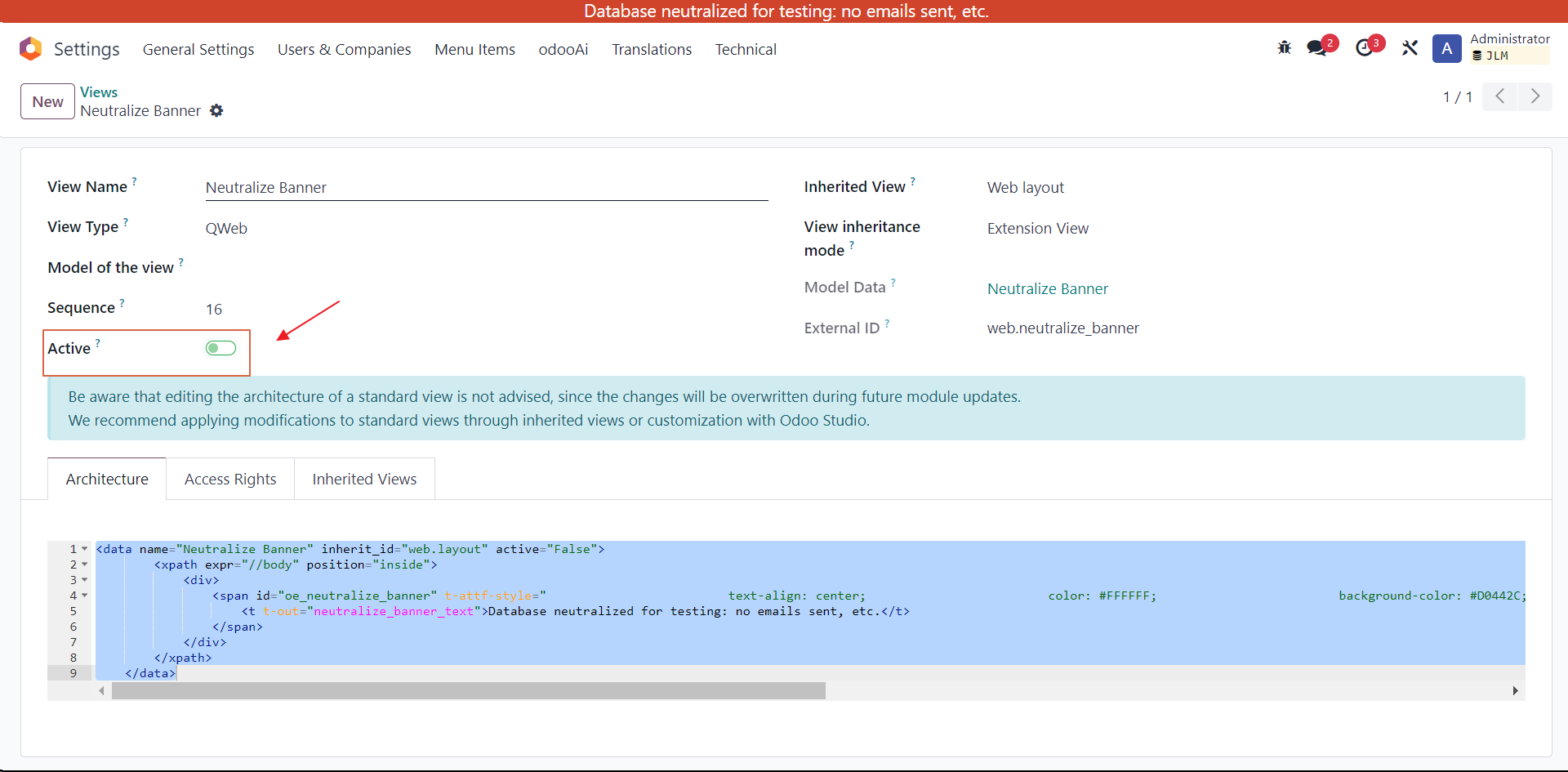Go to the next record arrow

(x=1535, y=96)
